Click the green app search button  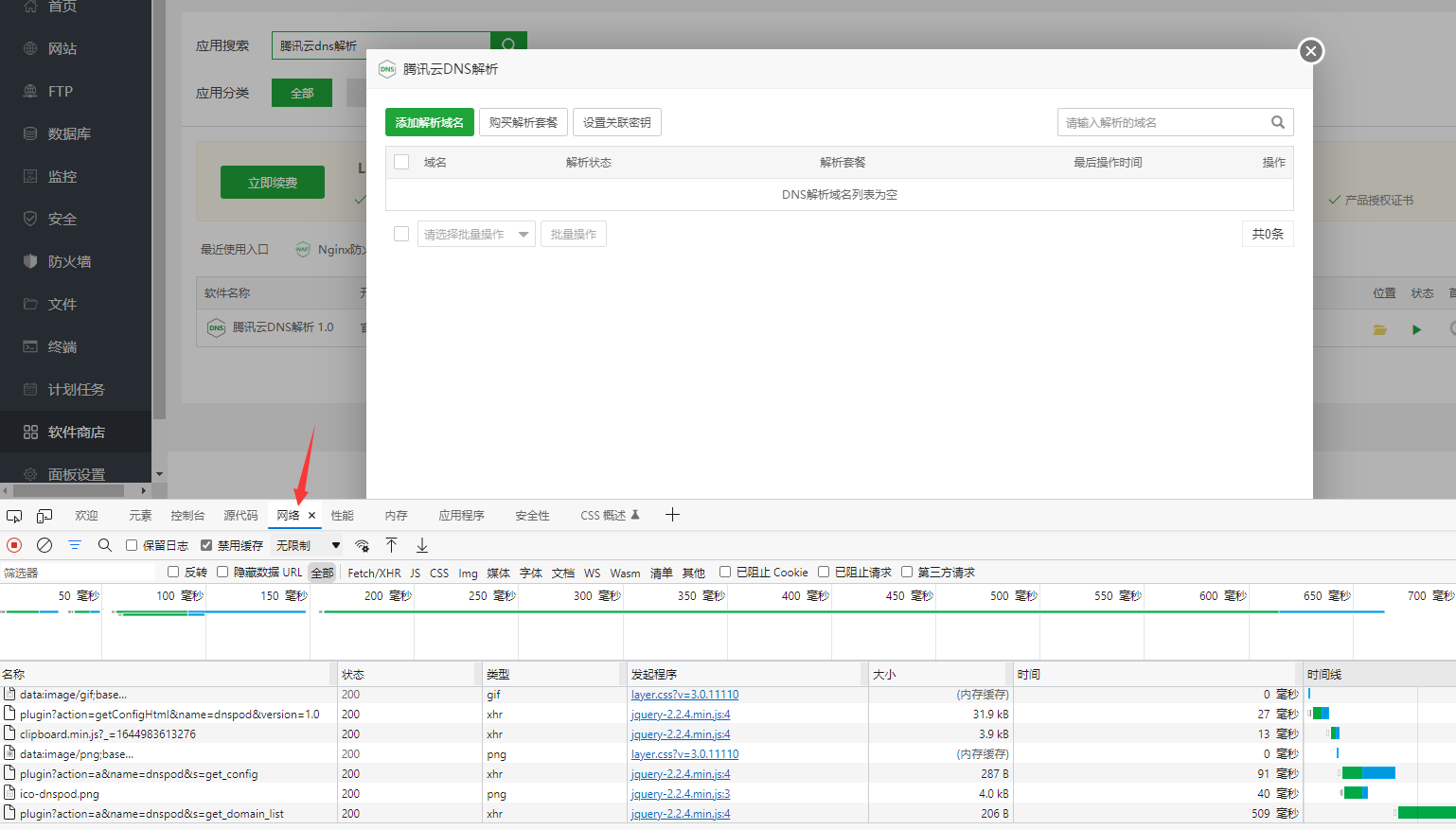pyautogui.click(x=508, y=44)
